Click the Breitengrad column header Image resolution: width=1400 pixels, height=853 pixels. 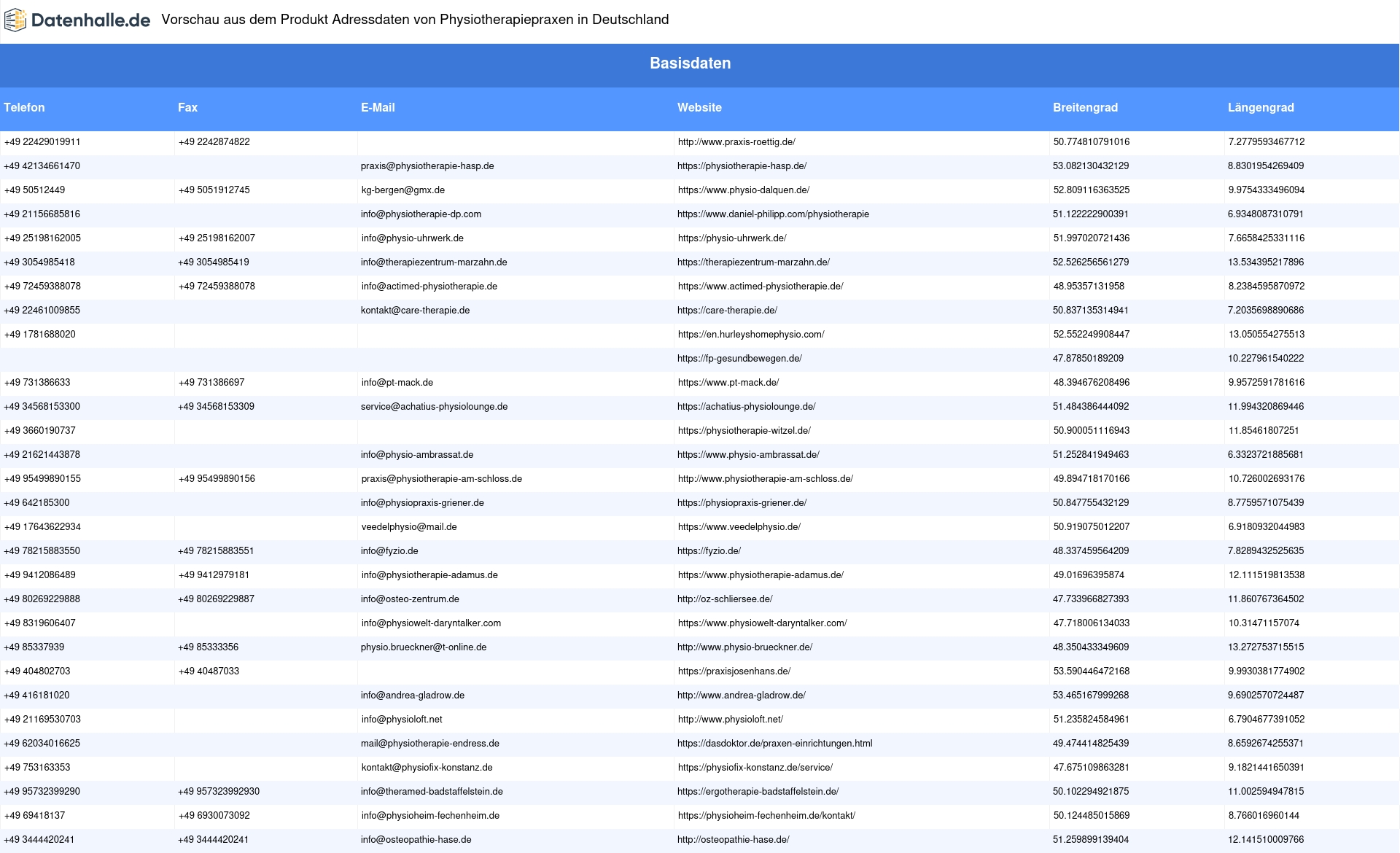click(x=1085, y=108)
